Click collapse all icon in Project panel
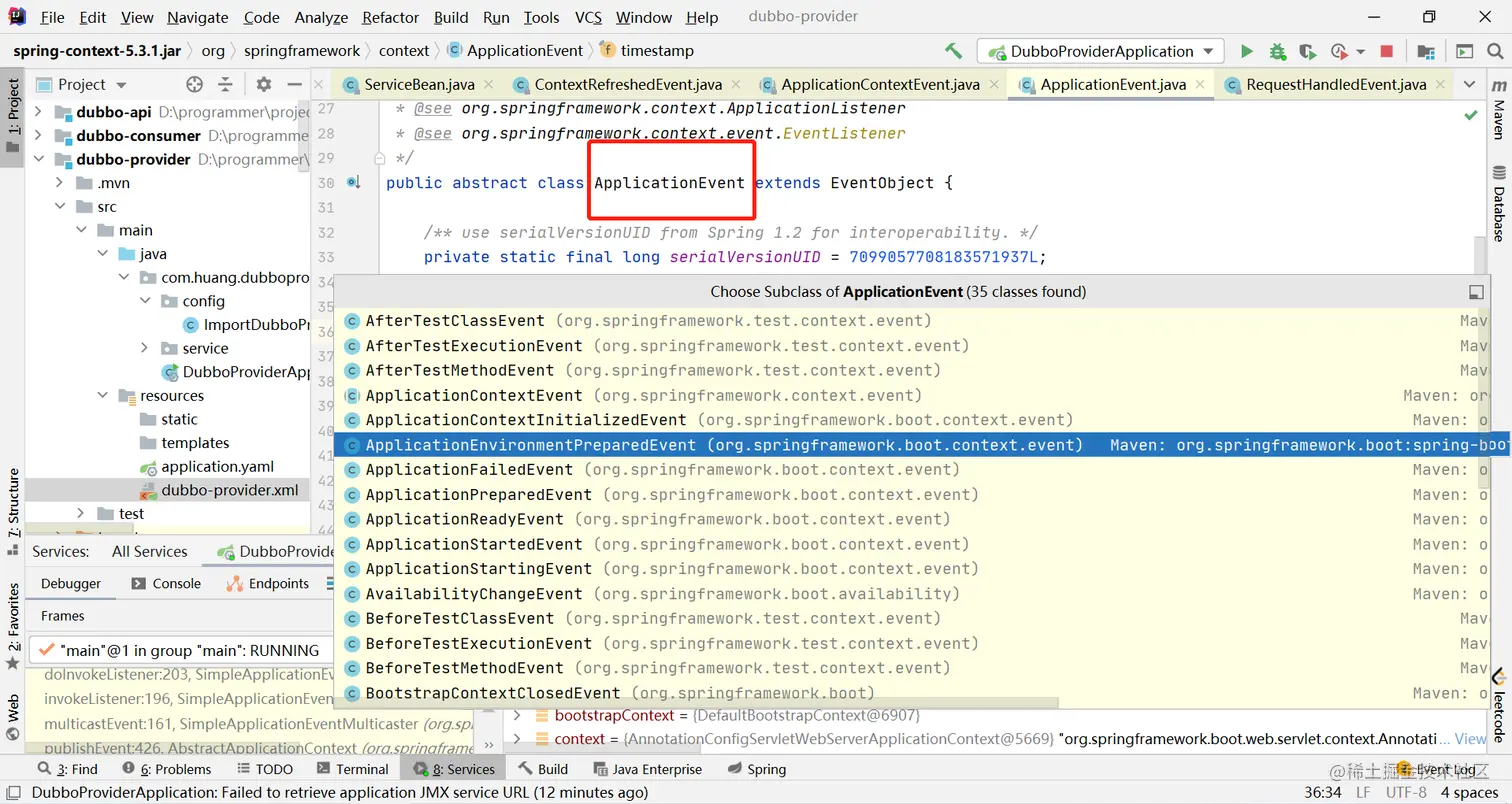 226,85
